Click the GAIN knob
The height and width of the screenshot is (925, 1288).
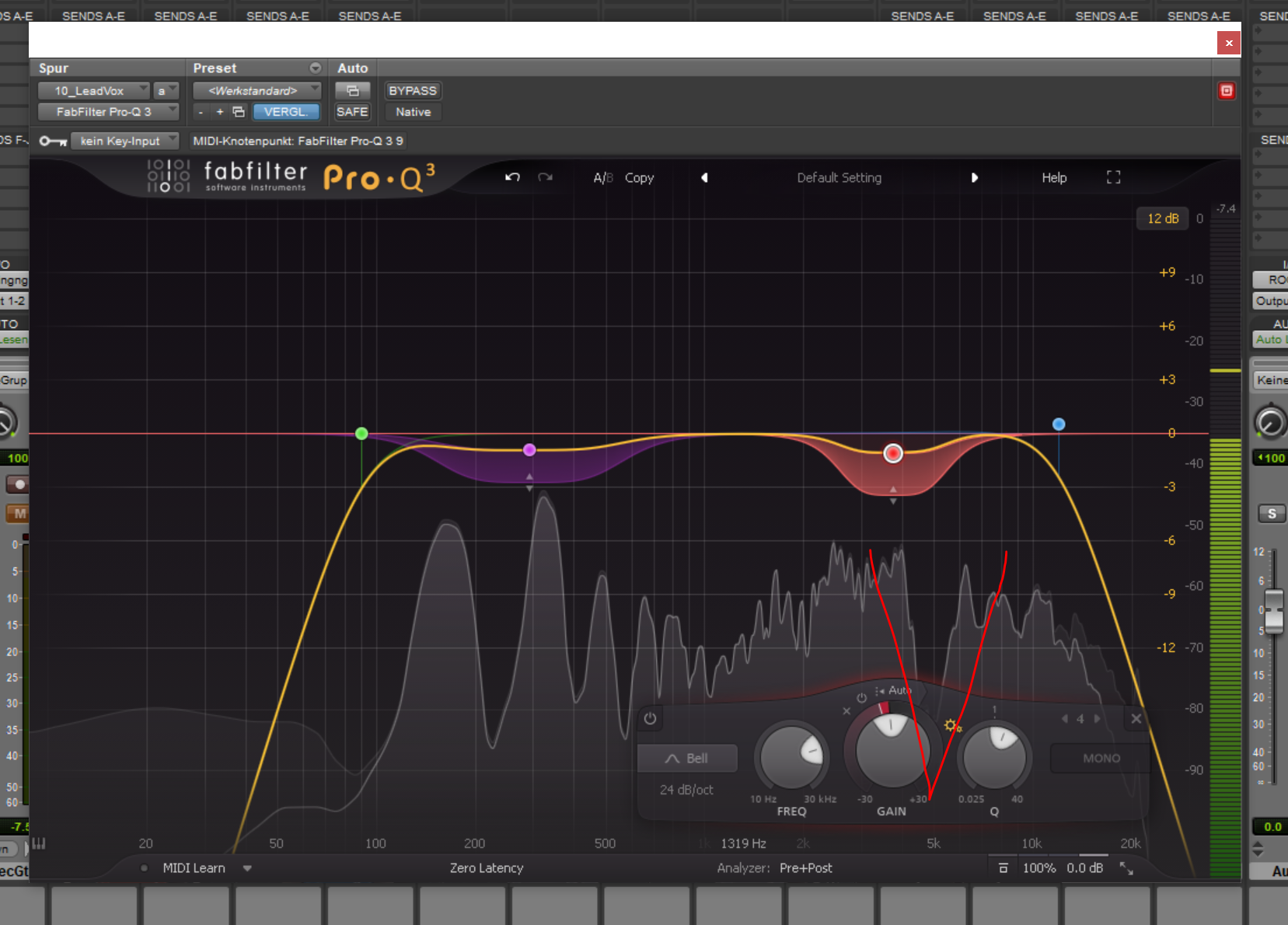pyautogui.click(x=891, y=750)
